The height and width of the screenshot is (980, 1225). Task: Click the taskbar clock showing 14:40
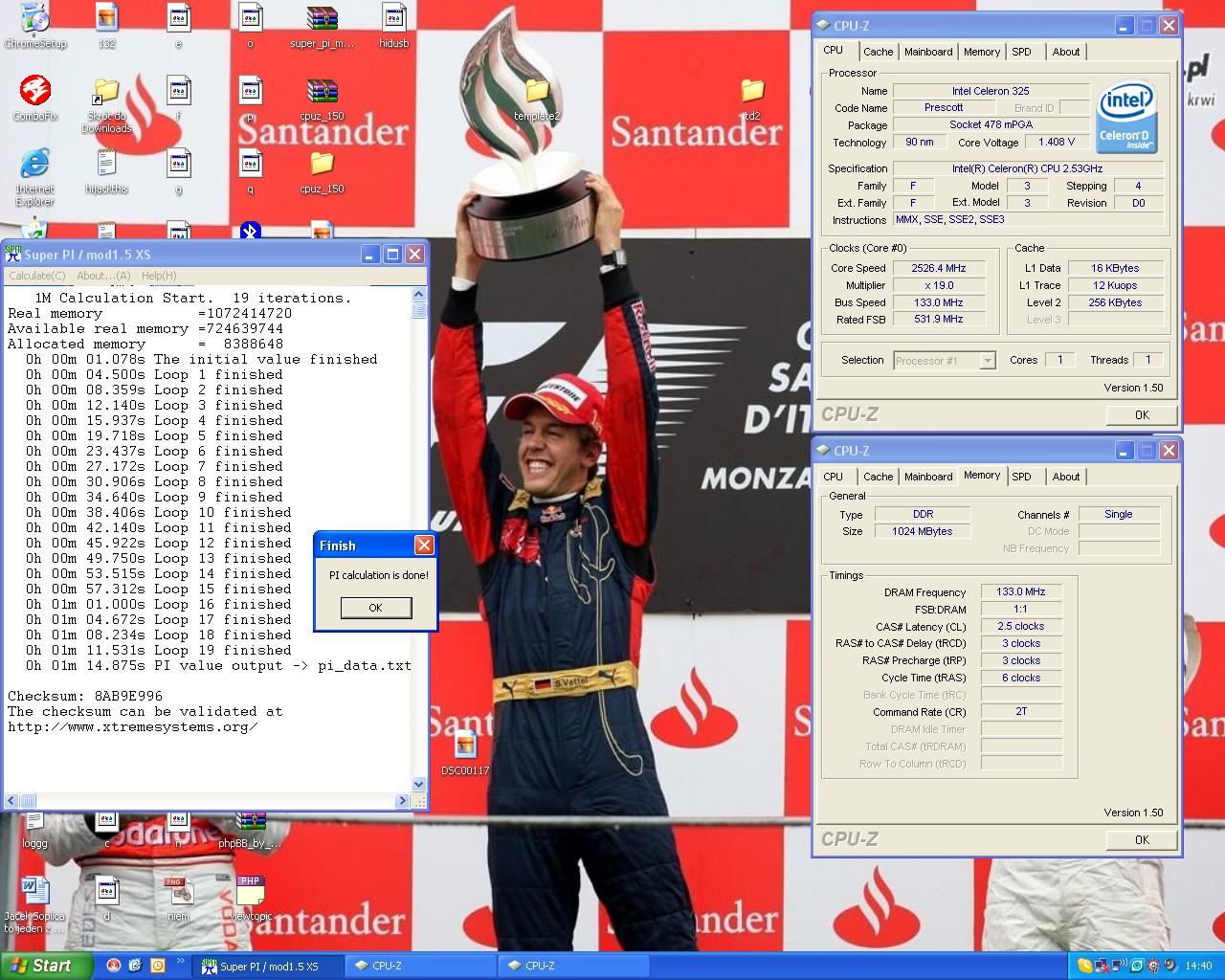click(1198, 966)
